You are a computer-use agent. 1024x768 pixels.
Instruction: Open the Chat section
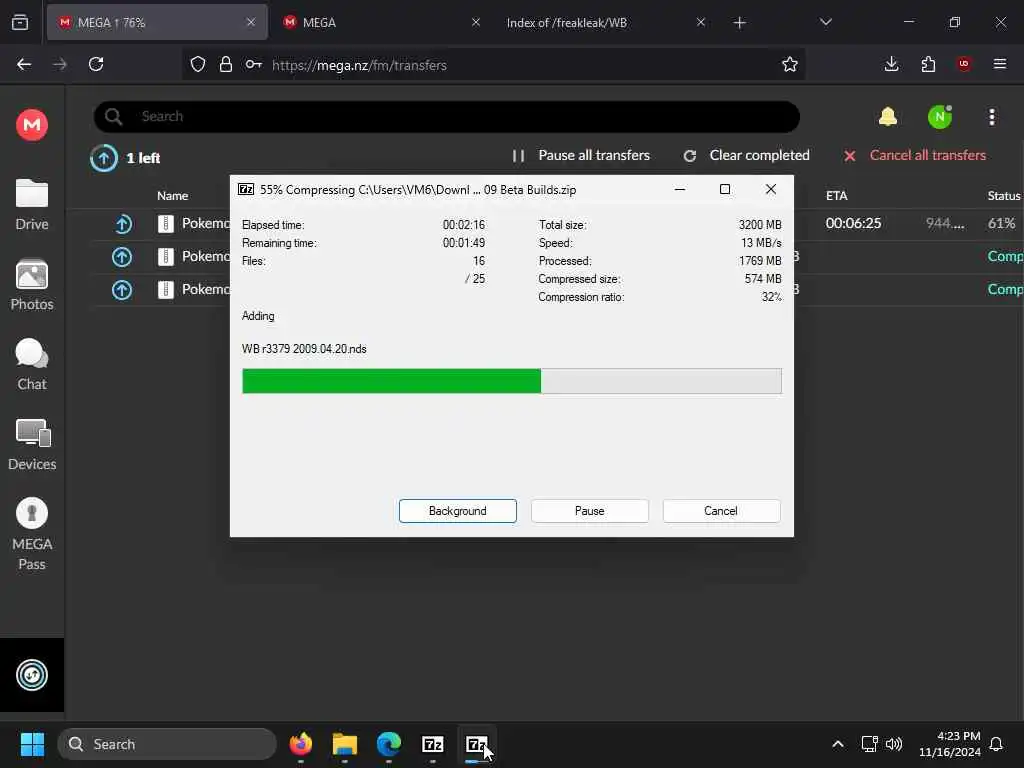pyautogui.click(x=31, y=364)
